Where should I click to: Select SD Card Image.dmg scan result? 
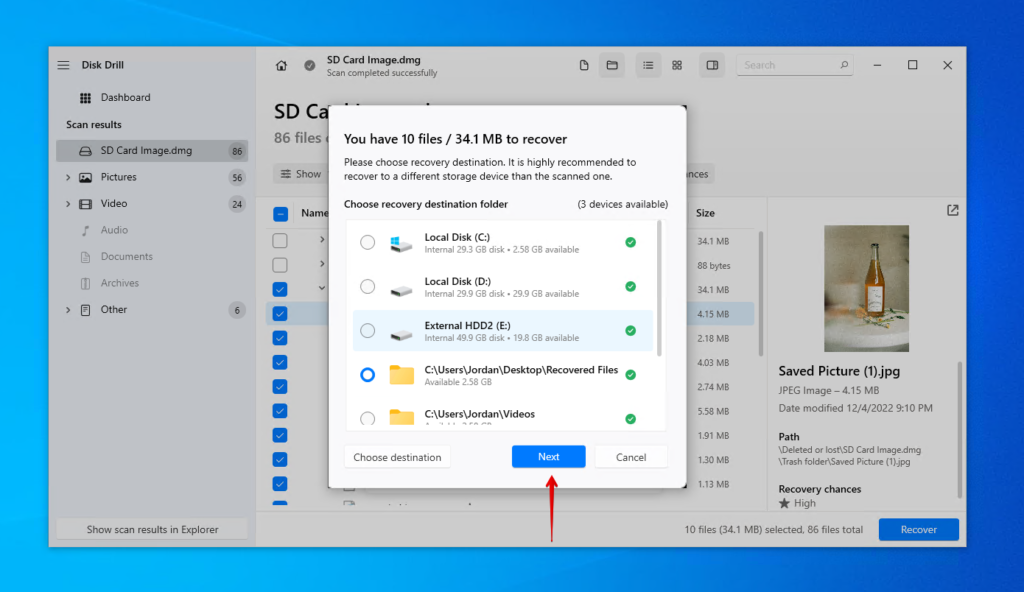(146, 151)
